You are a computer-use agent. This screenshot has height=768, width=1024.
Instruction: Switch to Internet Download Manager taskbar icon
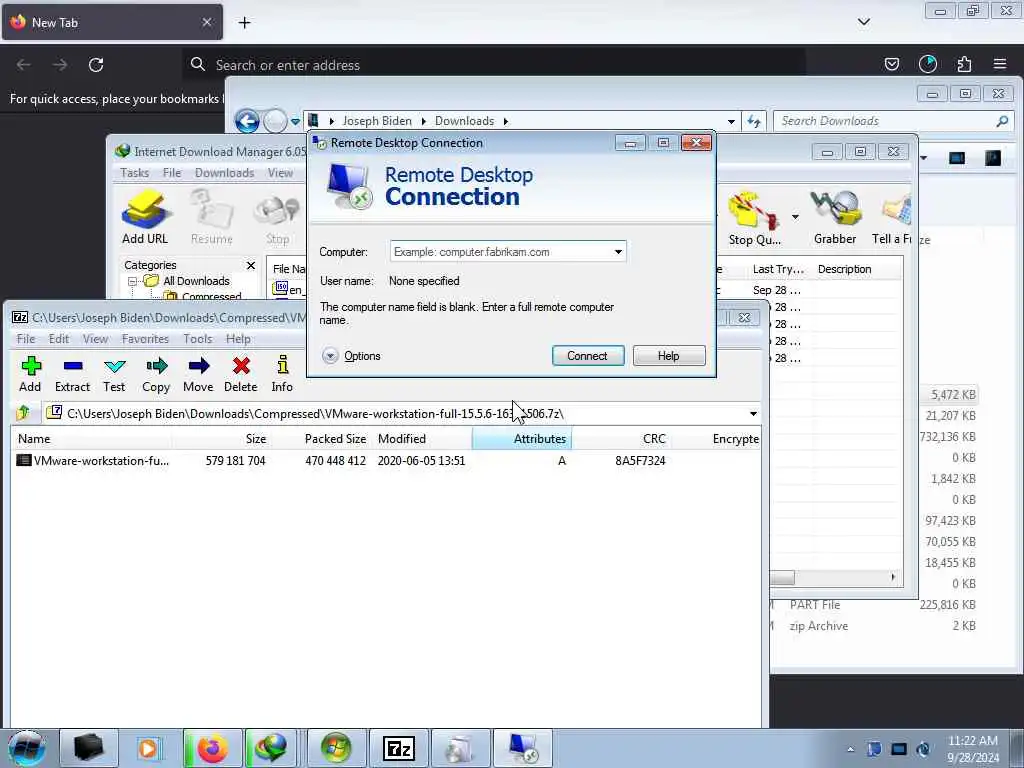pos(271,748)
